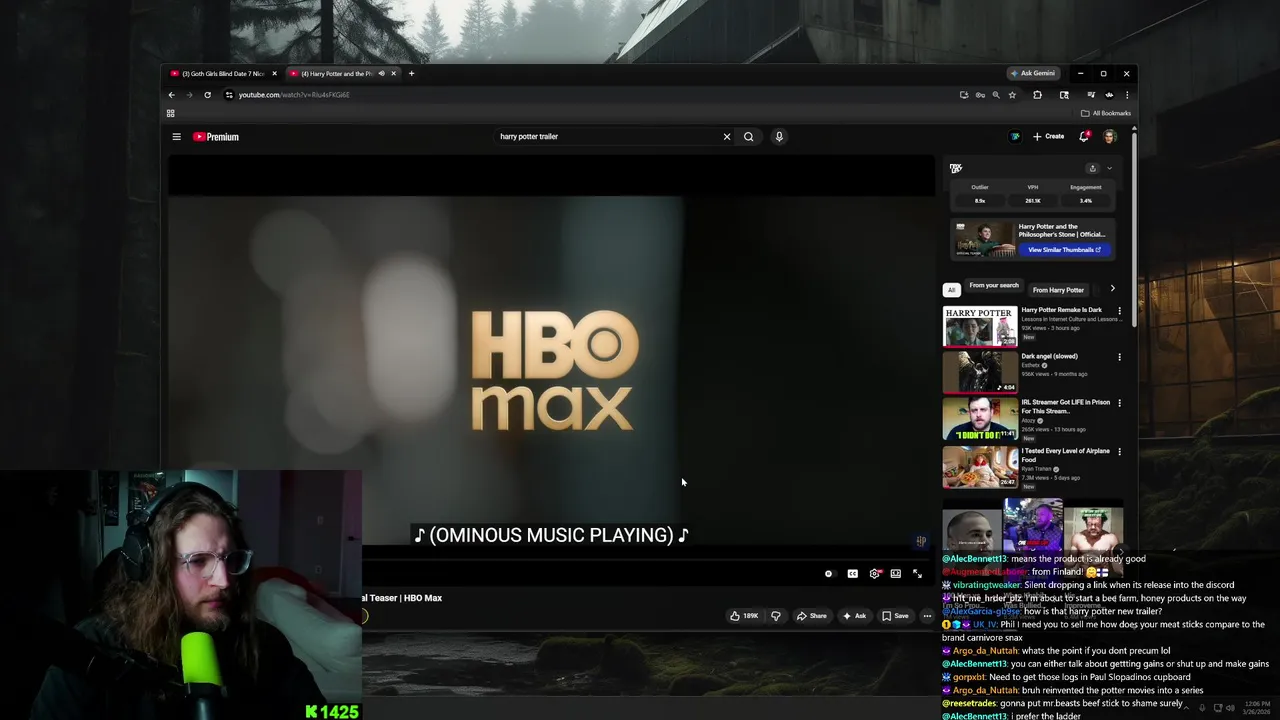Click the Create button in YouTube header

tap(1048, 136)
